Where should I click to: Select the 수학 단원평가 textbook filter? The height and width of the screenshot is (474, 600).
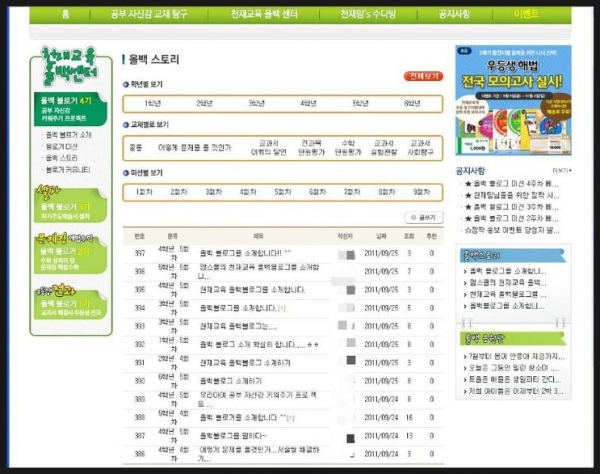348,148
